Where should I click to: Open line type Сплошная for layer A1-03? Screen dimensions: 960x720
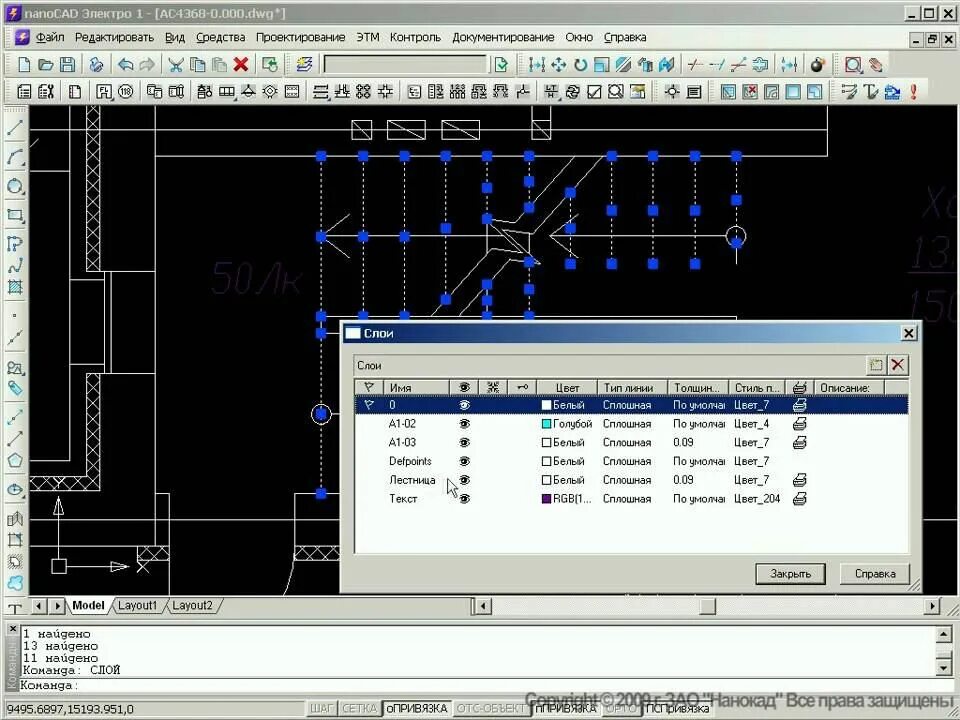coord(627,443)
